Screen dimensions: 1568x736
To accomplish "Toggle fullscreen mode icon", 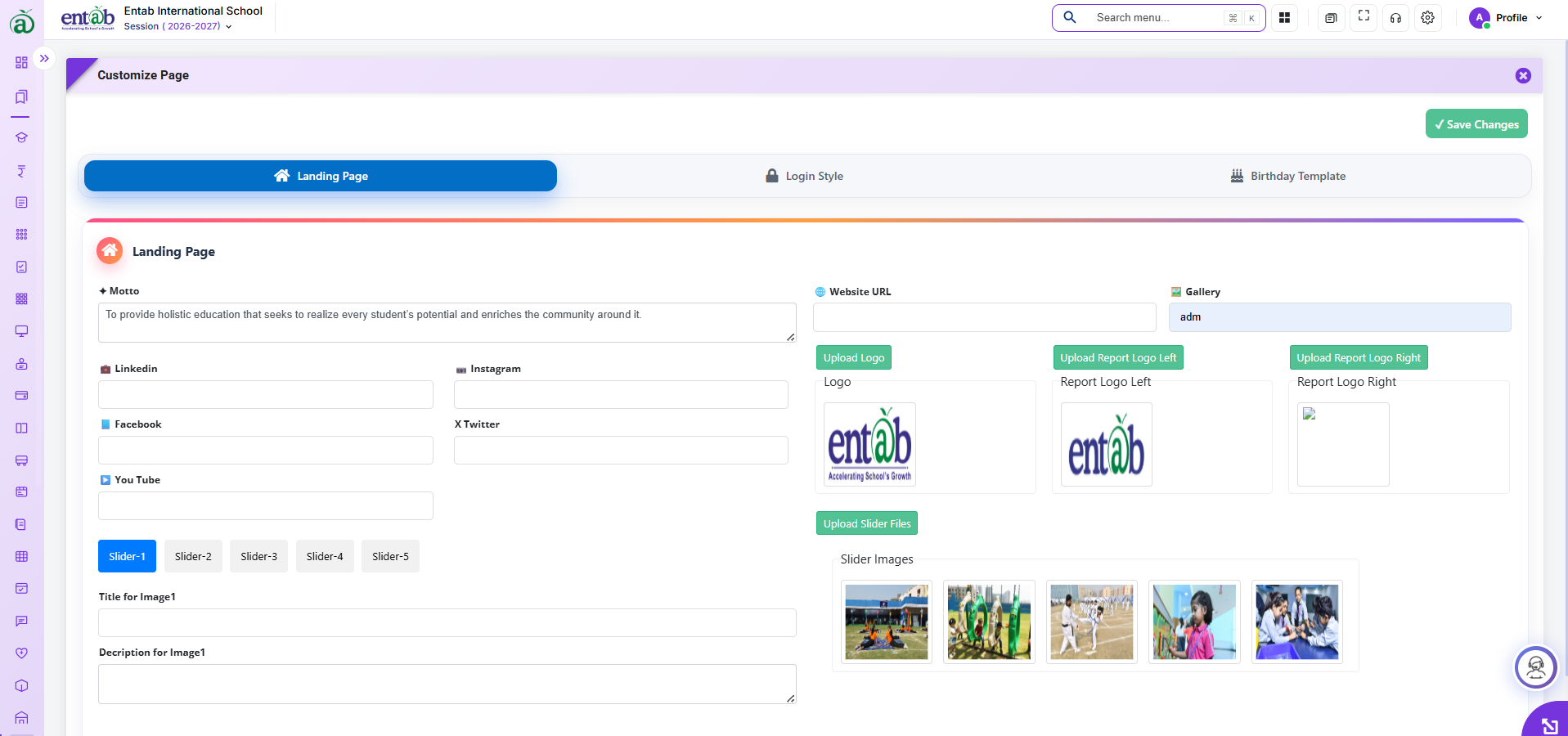I will point(1364,17).
